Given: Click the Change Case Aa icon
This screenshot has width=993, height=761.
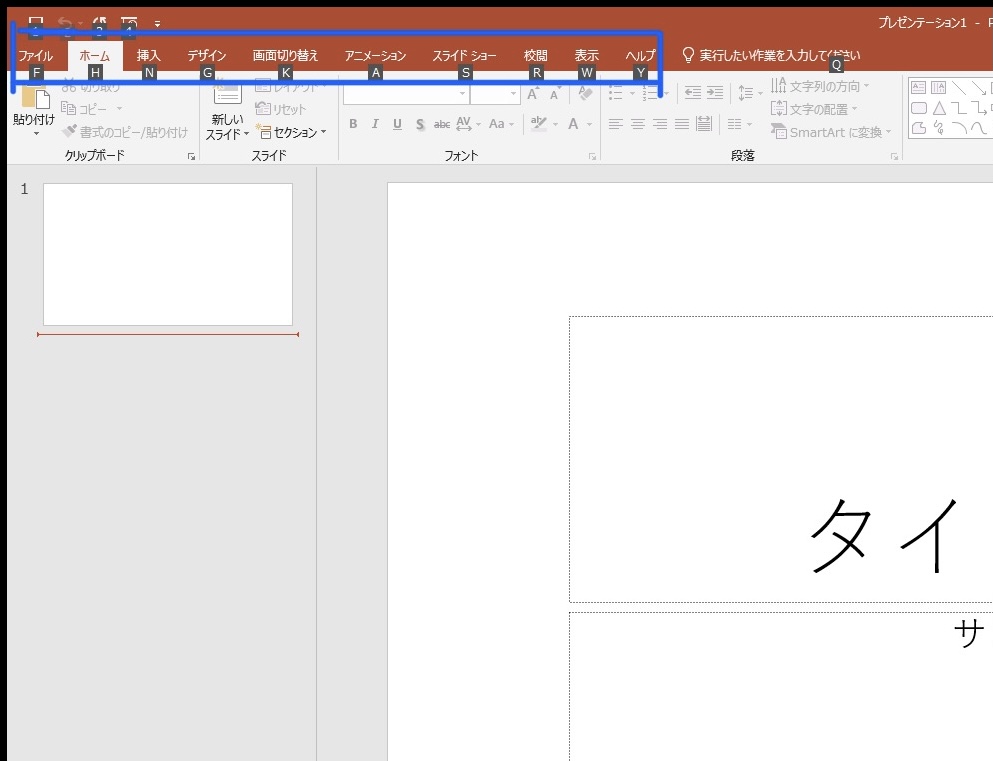Looking at the screenshot, I should [x=497, y=123].
